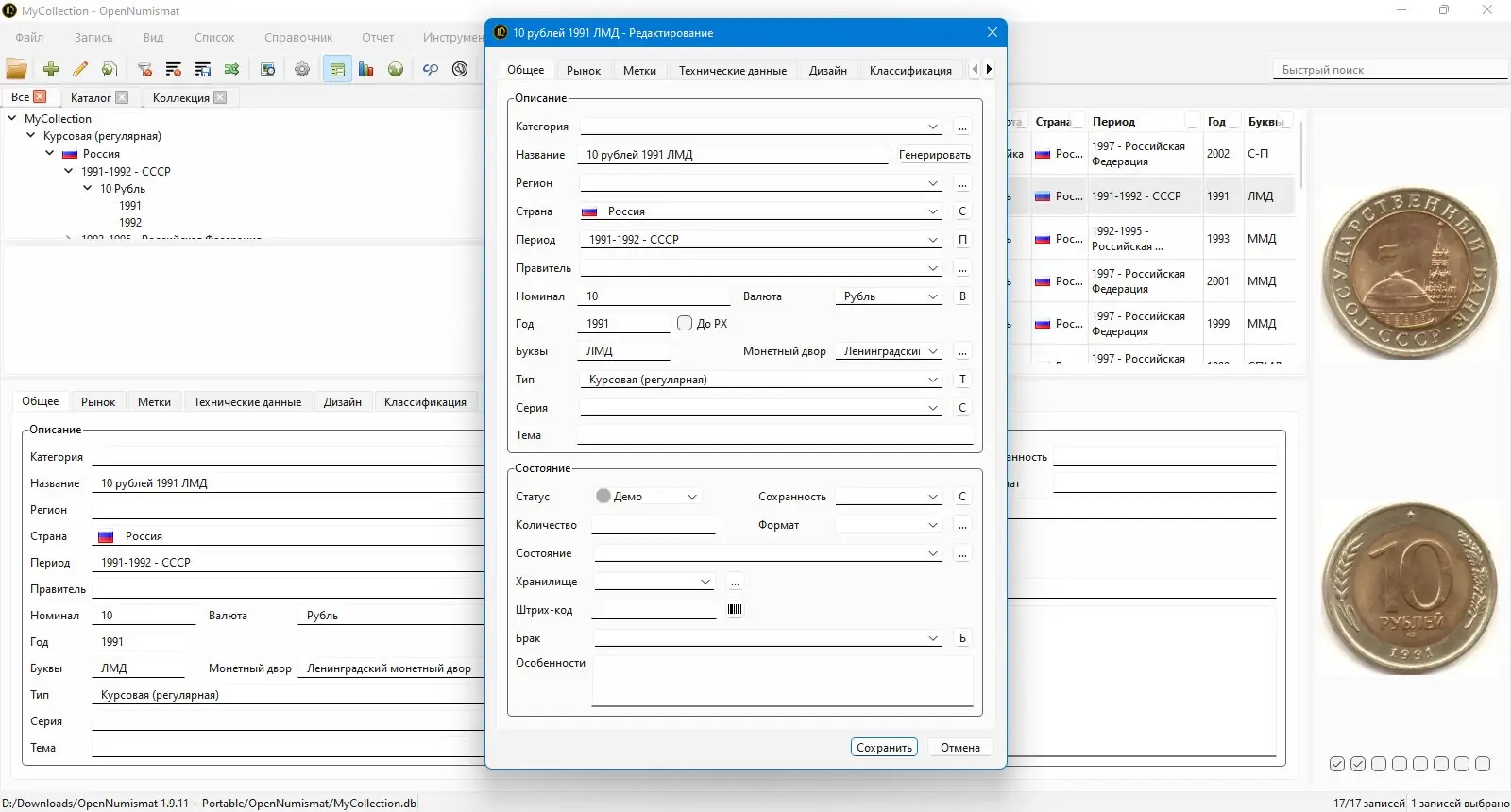This screenshot has width=1511, height=812.
Task: Click the Б button beside Брак
Action: coord(962,638)
